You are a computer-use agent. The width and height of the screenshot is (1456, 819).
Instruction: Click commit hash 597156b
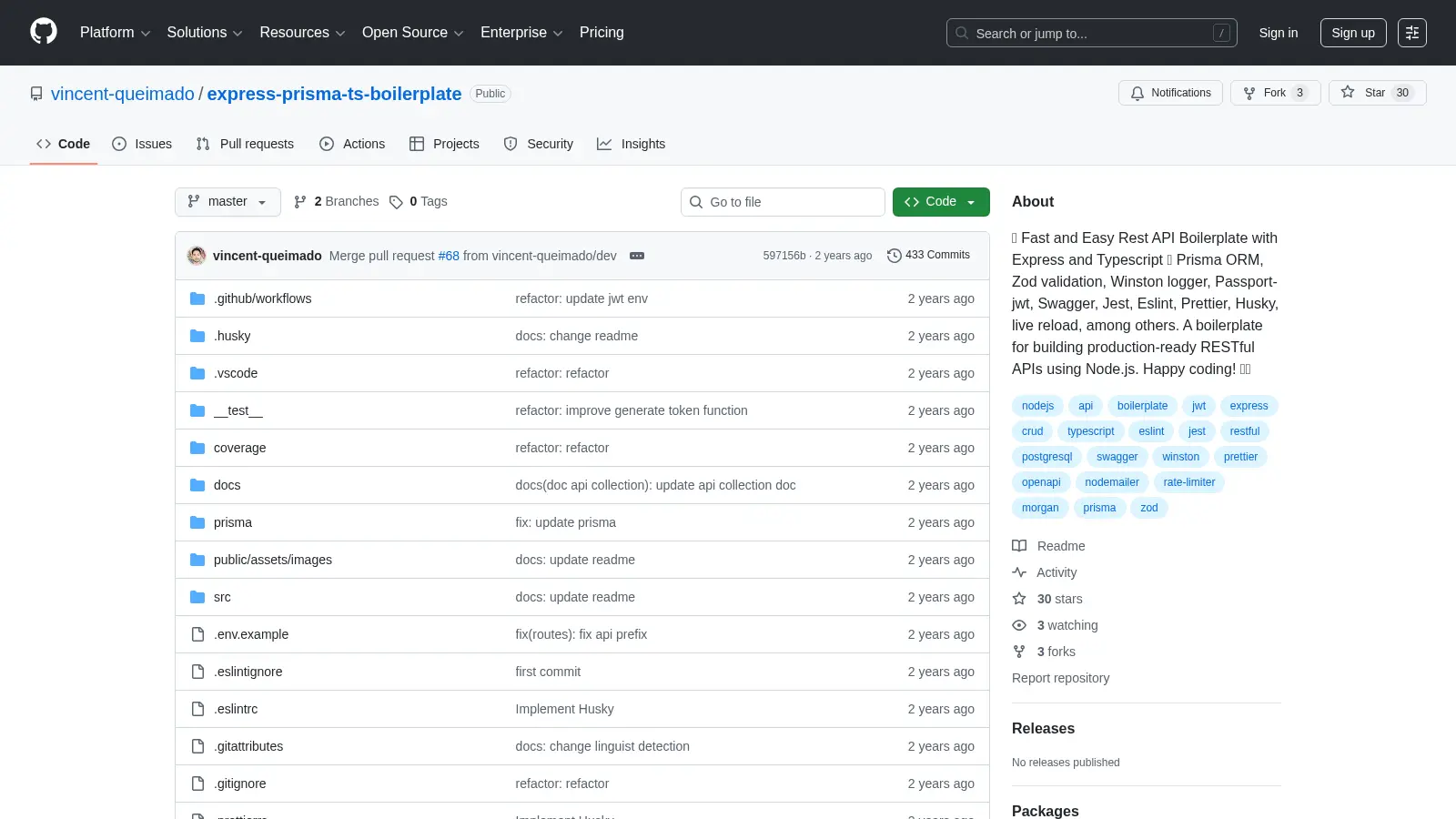coord(784,256)
